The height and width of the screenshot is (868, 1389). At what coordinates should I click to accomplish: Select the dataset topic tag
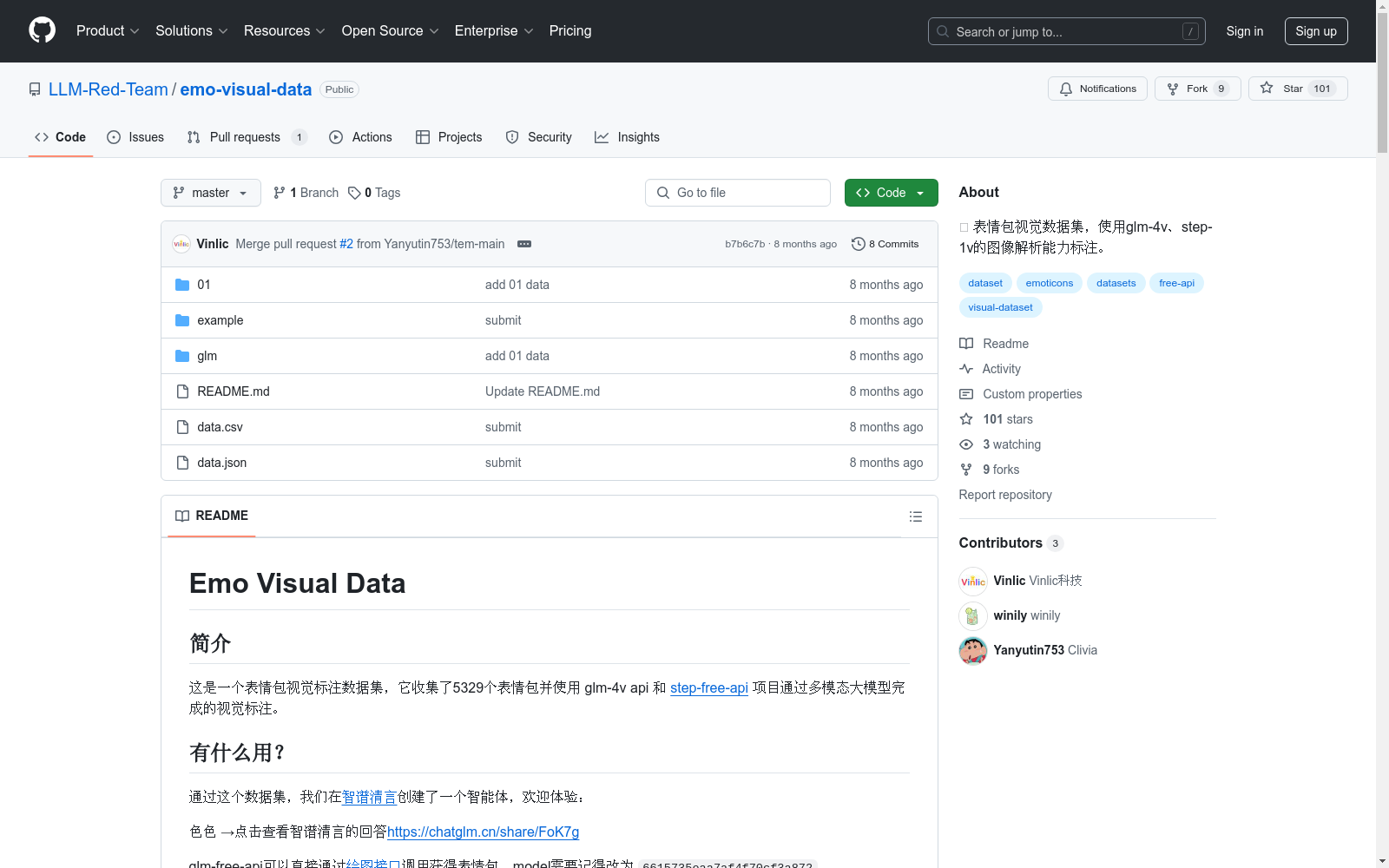tap(985, 283)
